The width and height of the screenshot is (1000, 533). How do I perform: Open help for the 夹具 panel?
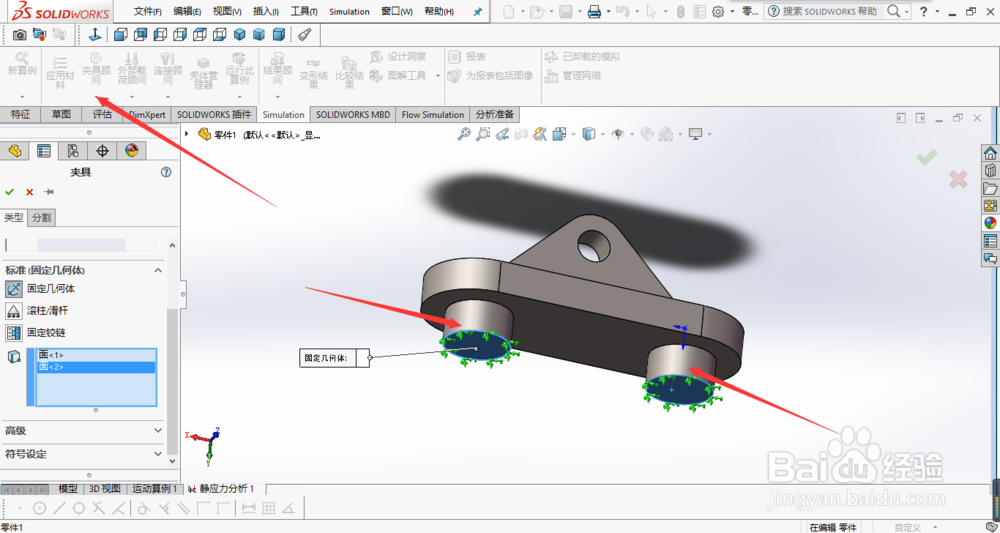pos(166,172)
